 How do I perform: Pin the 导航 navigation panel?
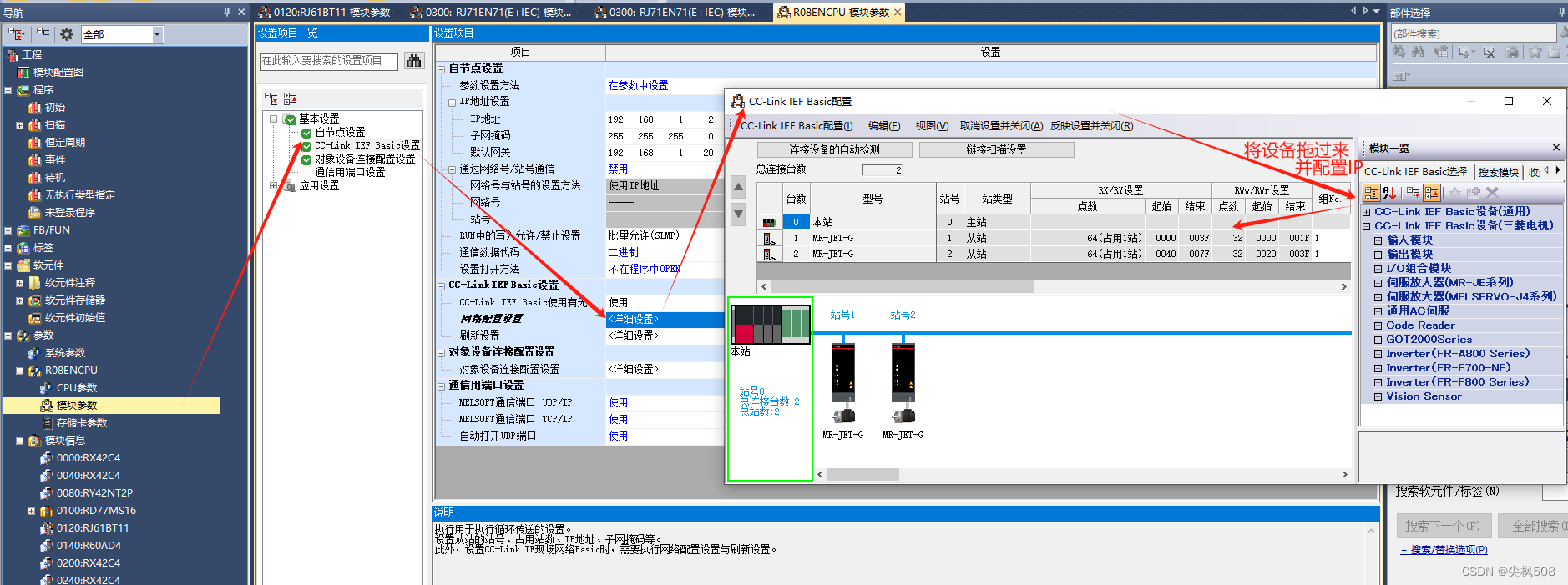[x=227, y=12]
